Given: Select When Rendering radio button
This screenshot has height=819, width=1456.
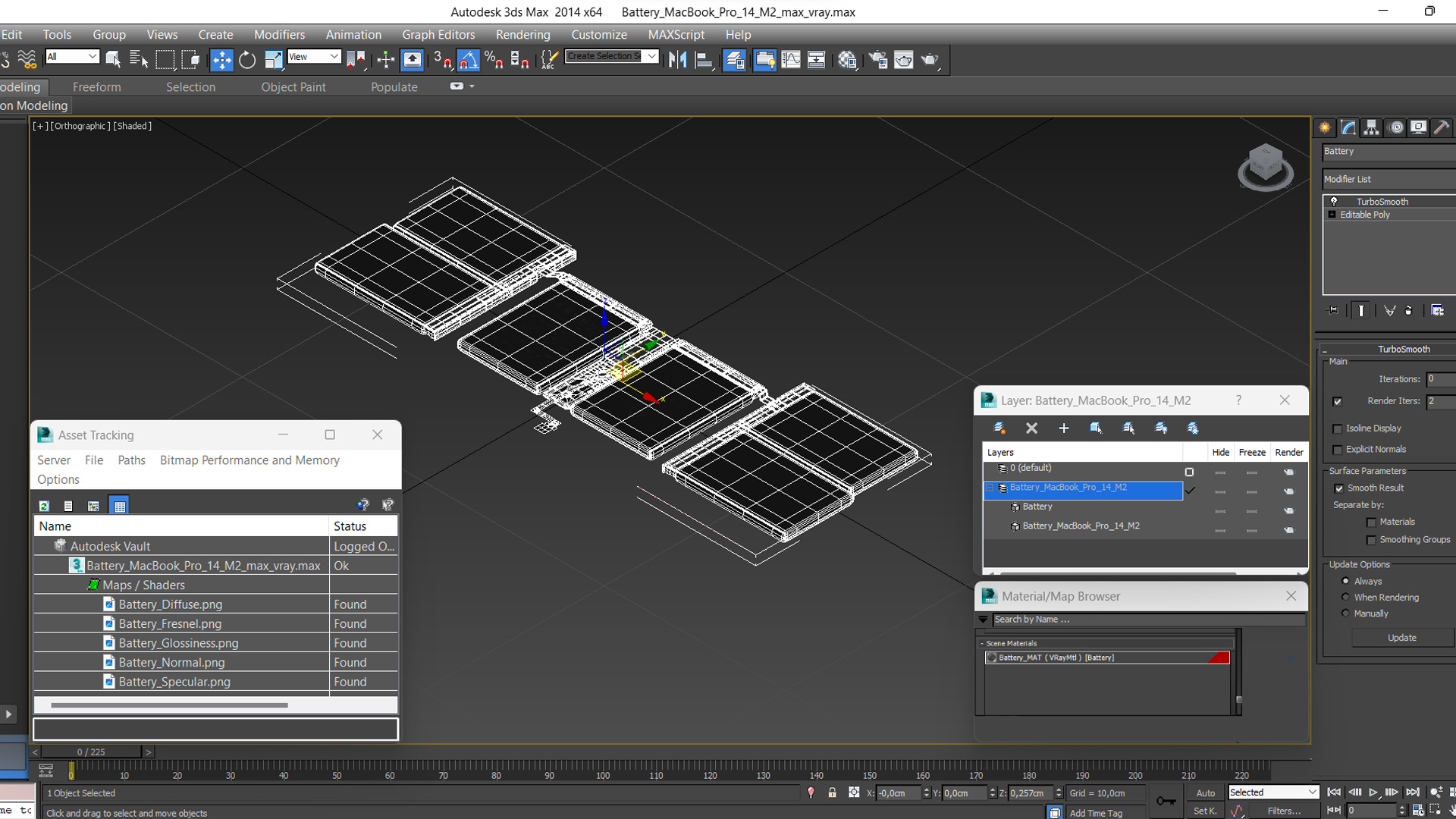Looking at the screenshot, I should 1345,597.
